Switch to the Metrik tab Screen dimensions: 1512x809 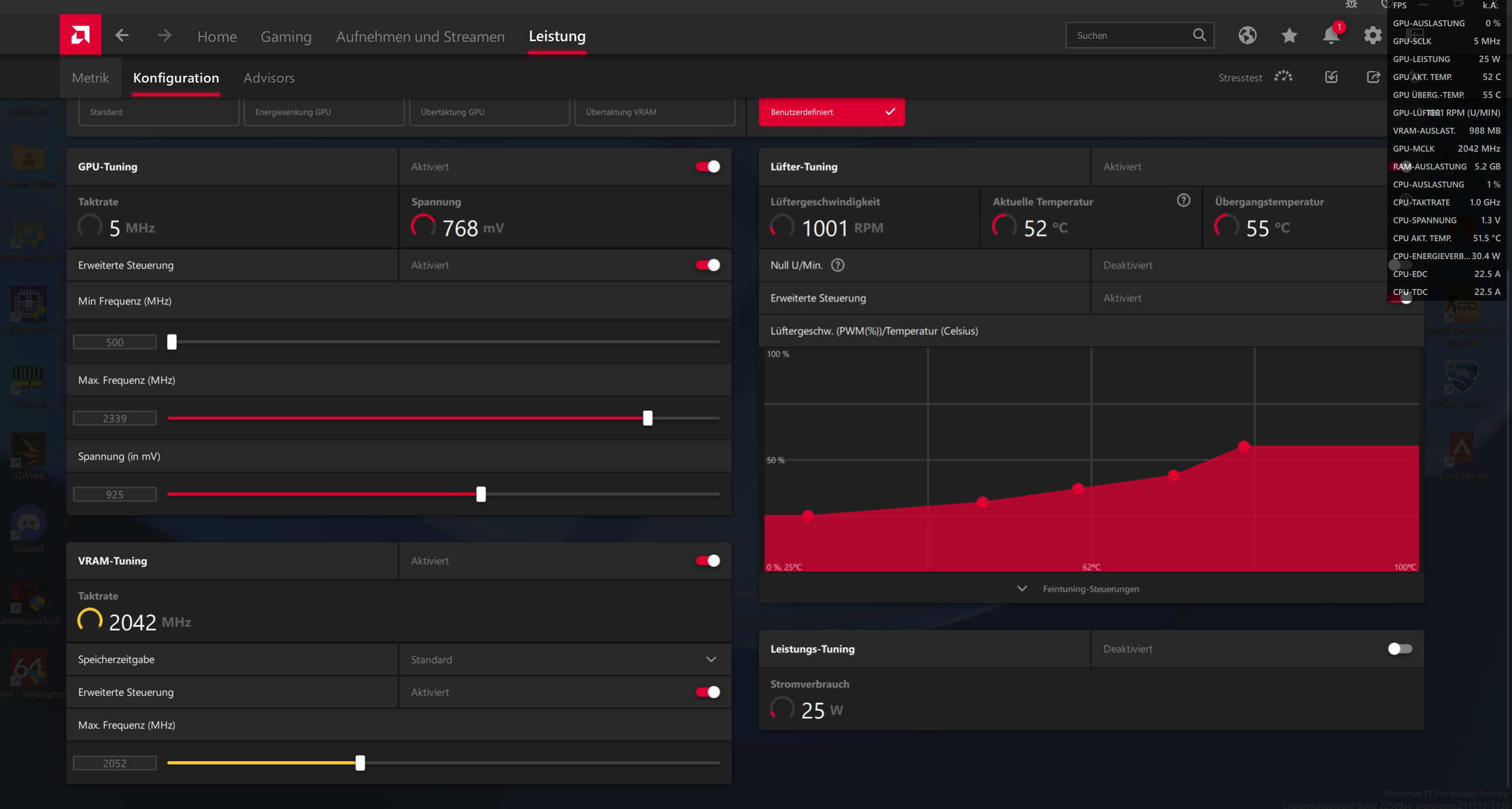tap(90, 78)
